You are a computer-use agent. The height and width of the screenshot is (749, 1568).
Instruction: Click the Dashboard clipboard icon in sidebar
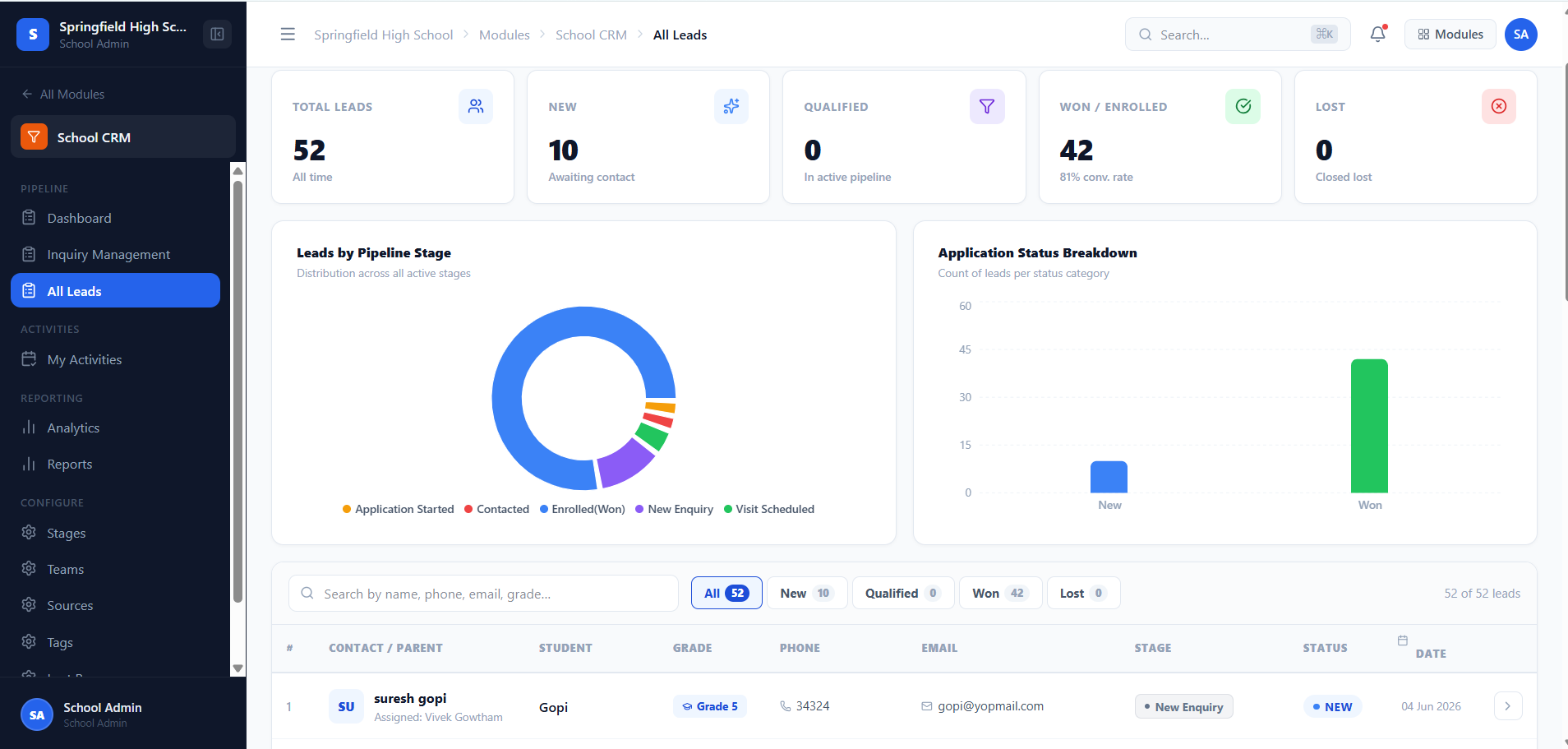pos(29,218)
